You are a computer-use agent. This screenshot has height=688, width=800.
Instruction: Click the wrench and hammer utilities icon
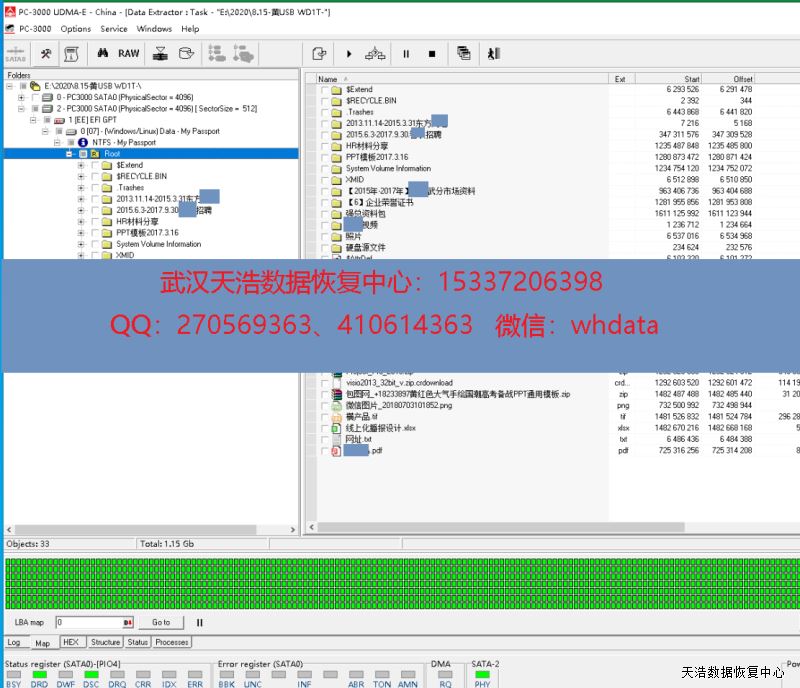point(47,53)
